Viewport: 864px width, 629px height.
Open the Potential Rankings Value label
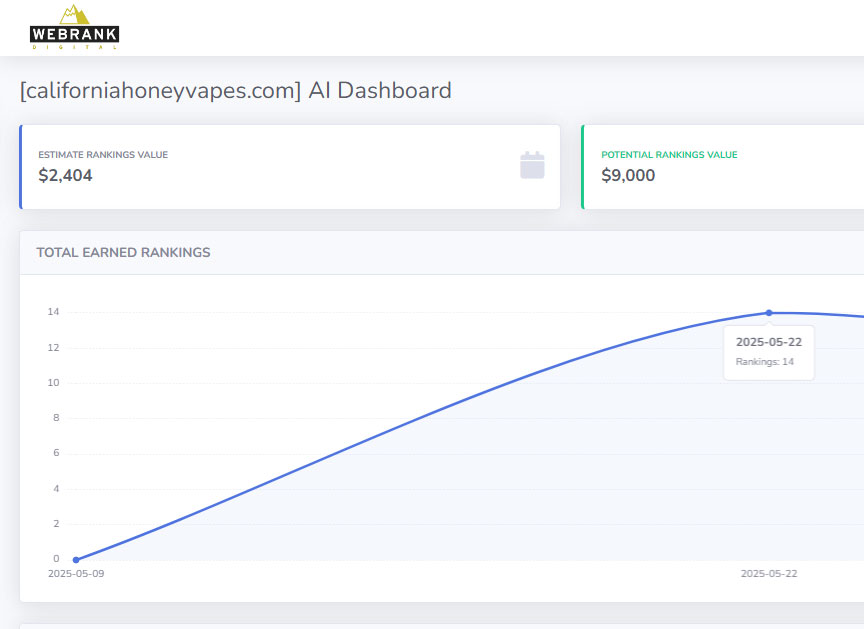[669, 155]
